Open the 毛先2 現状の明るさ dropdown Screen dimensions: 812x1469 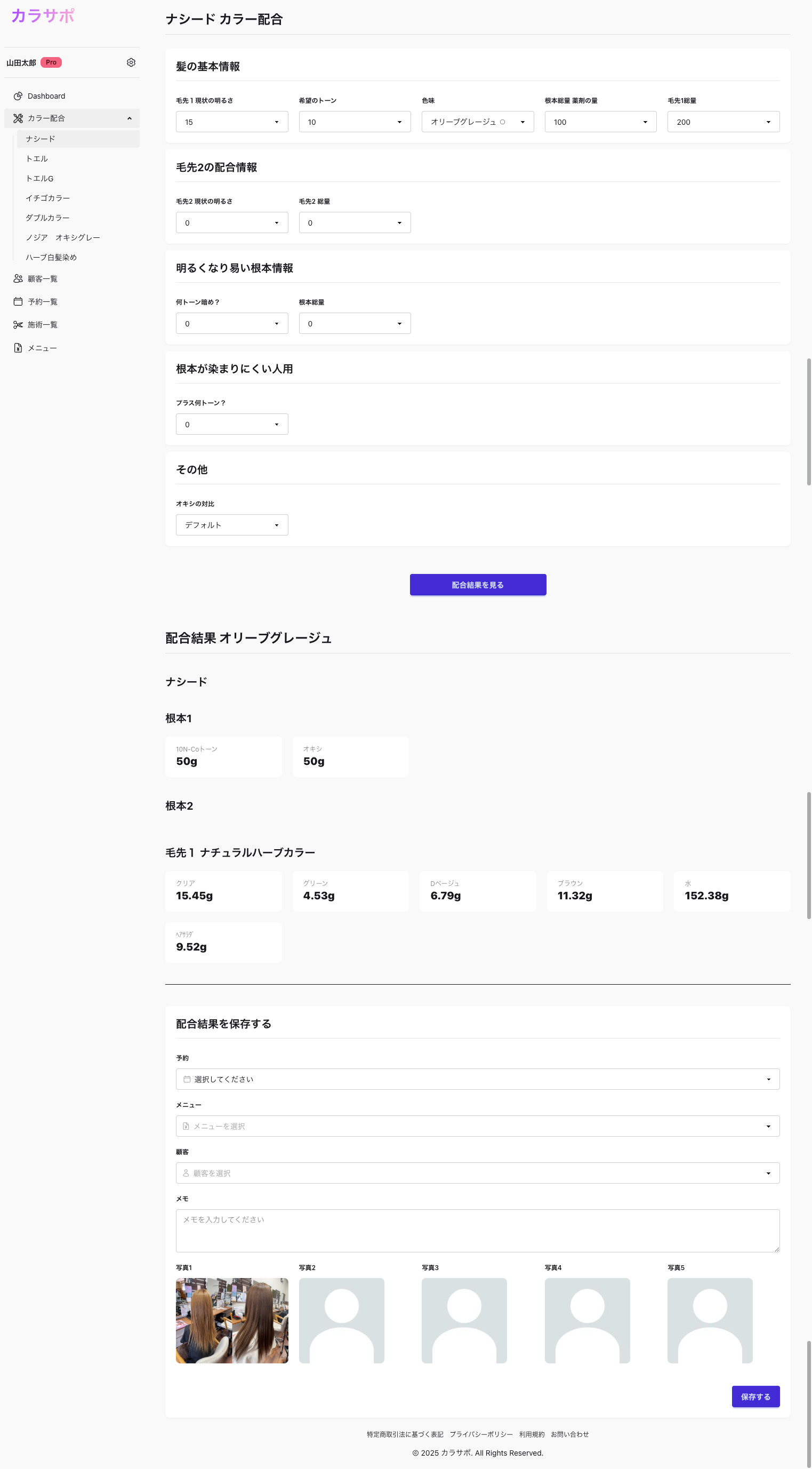pyautogui.click(x=232, y=222)
